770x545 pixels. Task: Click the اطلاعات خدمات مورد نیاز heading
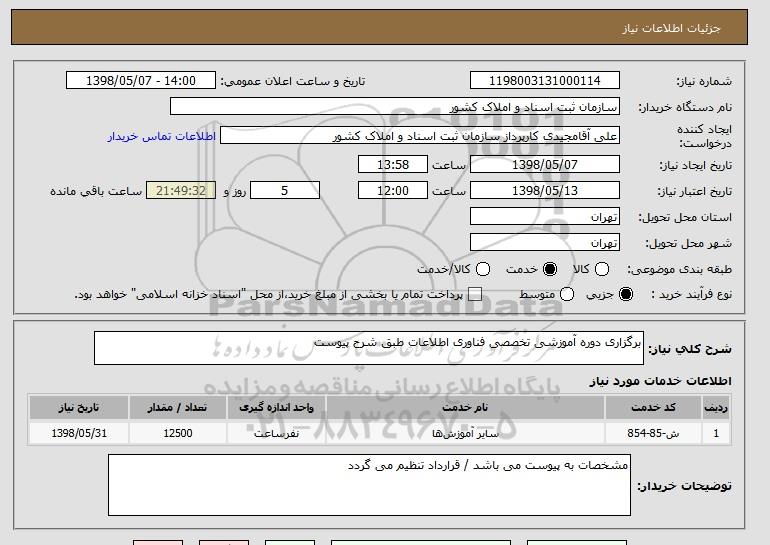660,381
